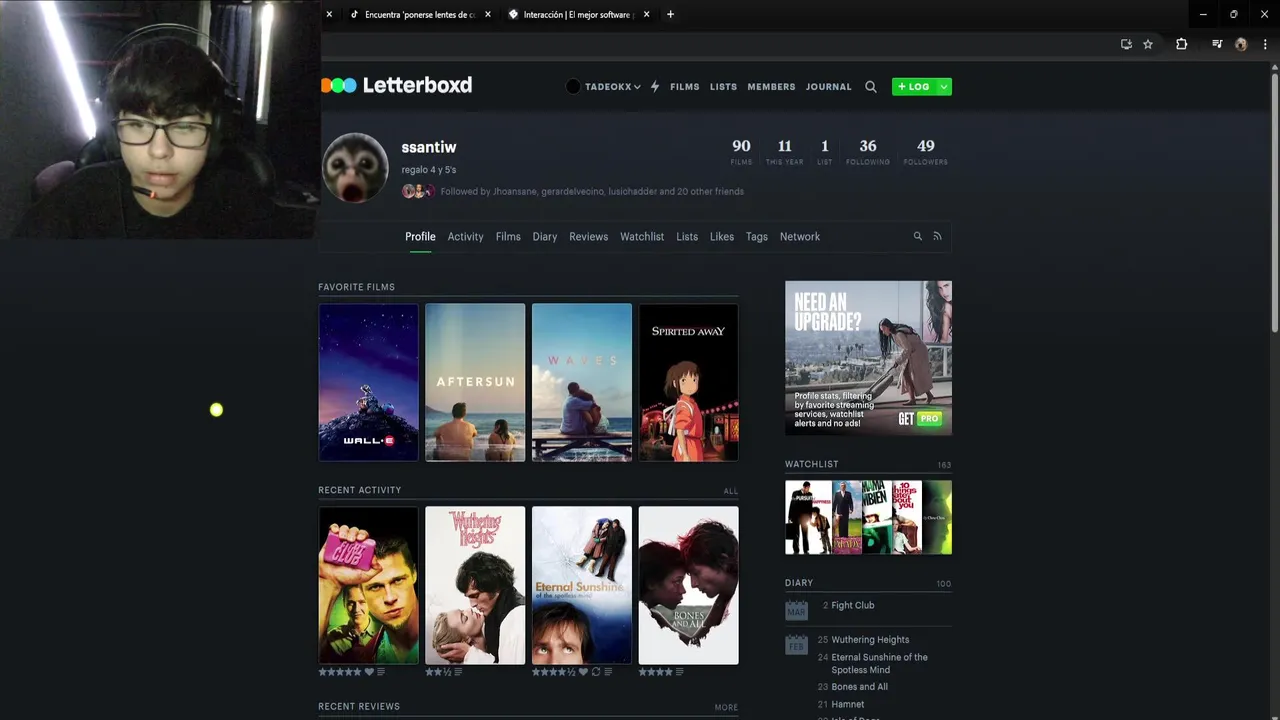Switch to the Network tab

coord(800,237)
